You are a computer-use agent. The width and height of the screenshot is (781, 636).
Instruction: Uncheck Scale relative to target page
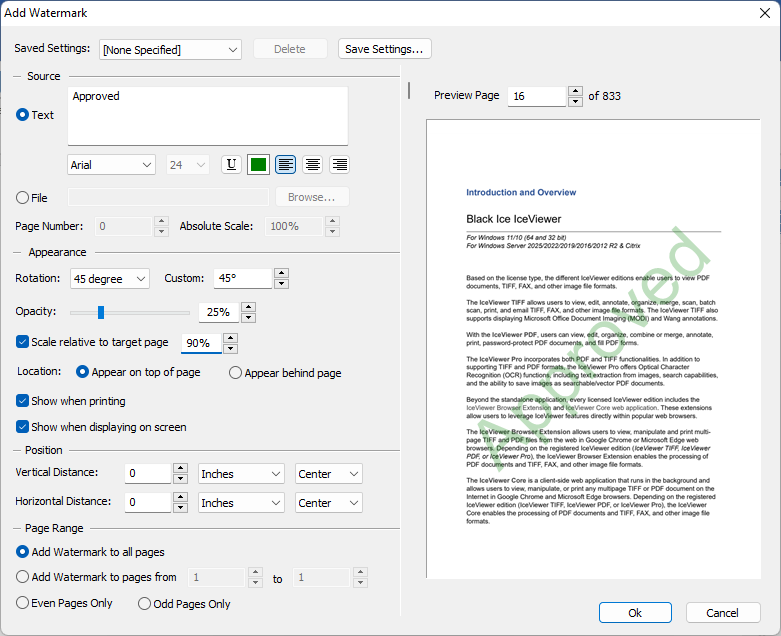(22, 342)
